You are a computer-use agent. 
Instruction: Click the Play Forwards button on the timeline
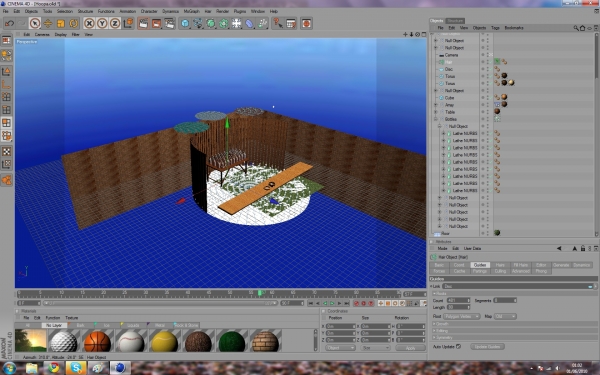[332, 303]
